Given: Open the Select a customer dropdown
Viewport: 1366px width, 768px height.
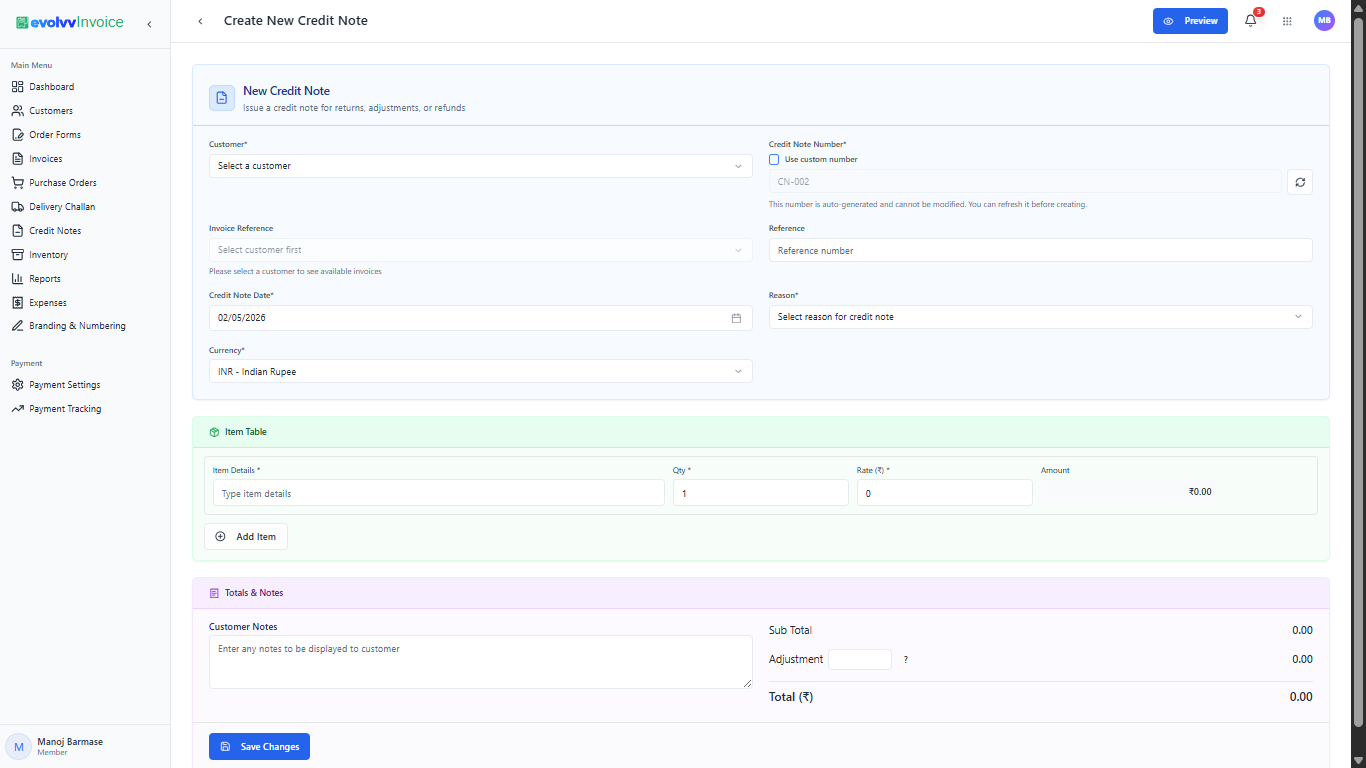Looking at the screenshot, I should (x=480, y=166).
